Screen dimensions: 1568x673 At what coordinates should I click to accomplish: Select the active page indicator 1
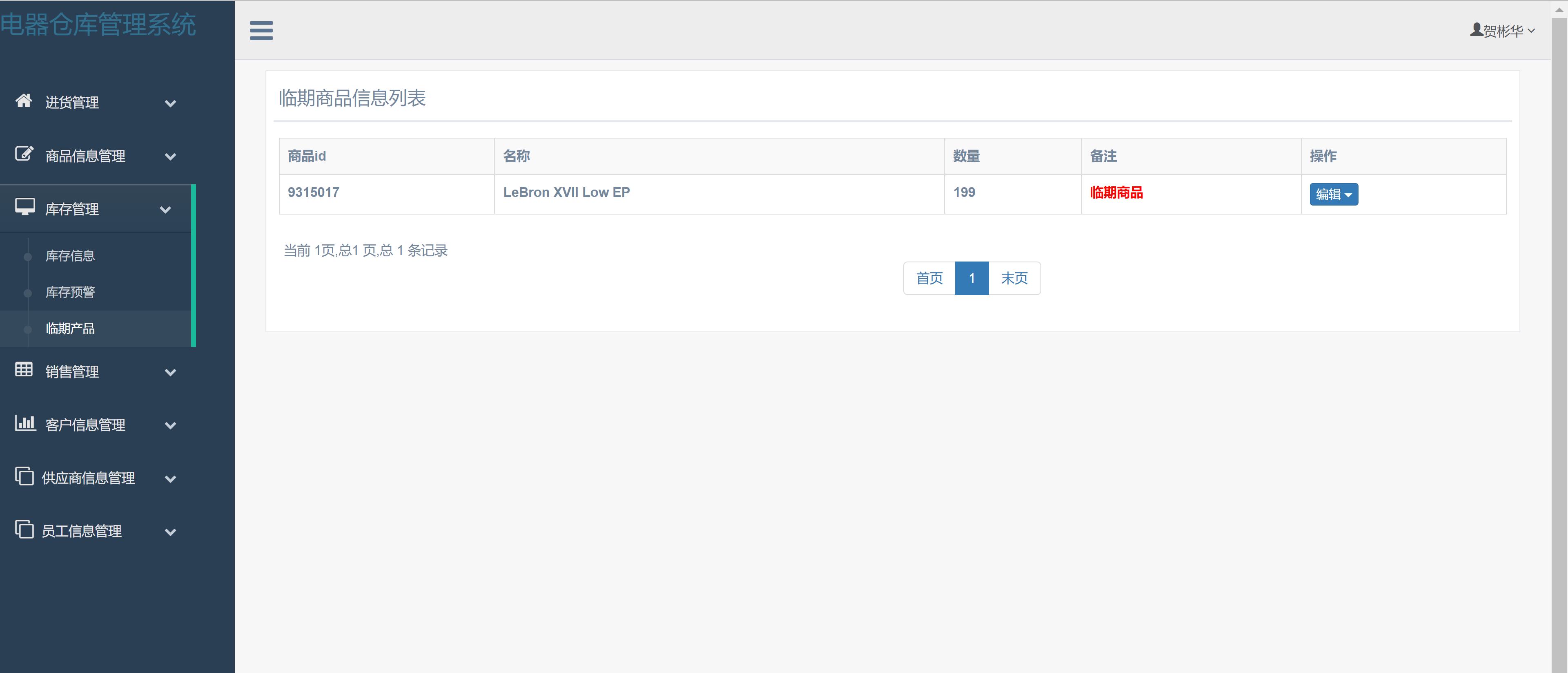[972, 278]
